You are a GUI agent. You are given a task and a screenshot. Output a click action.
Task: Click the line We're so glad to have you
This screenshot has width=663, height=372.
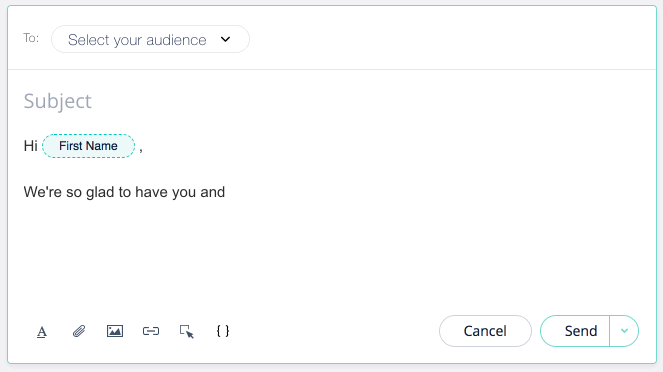(x=124, y=192)
